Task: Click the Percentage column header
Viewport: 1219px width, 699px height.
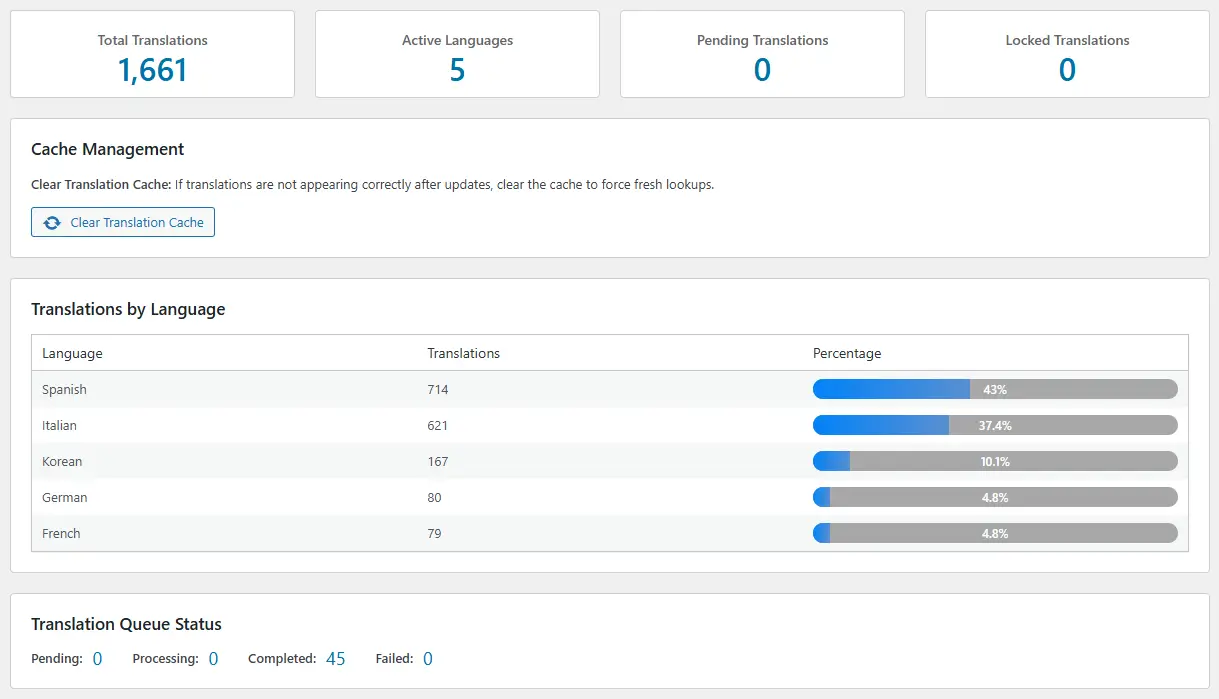Action: point(847,353)
